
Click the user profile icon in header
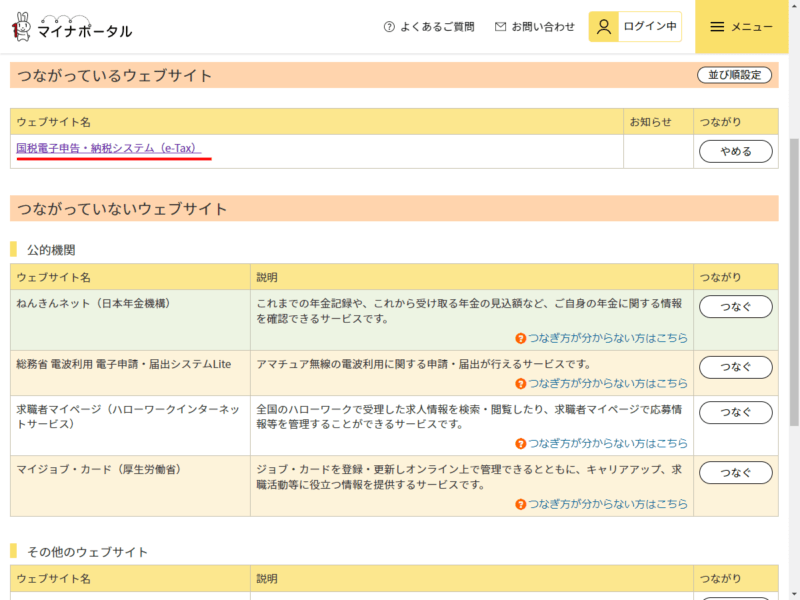pyautogui.click(x=604, y=27)
